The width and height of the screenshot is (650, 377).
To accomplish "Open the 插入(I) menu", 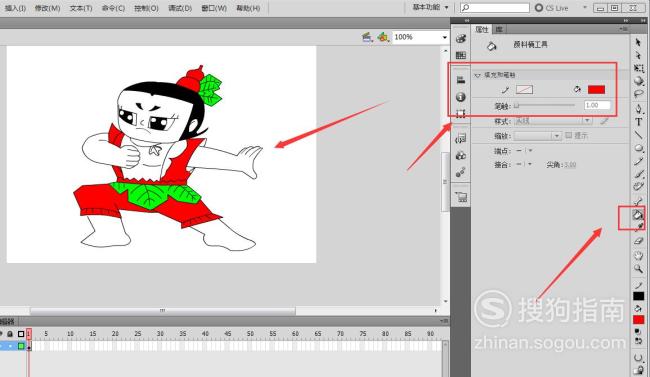I will click(x=15, y=8).
